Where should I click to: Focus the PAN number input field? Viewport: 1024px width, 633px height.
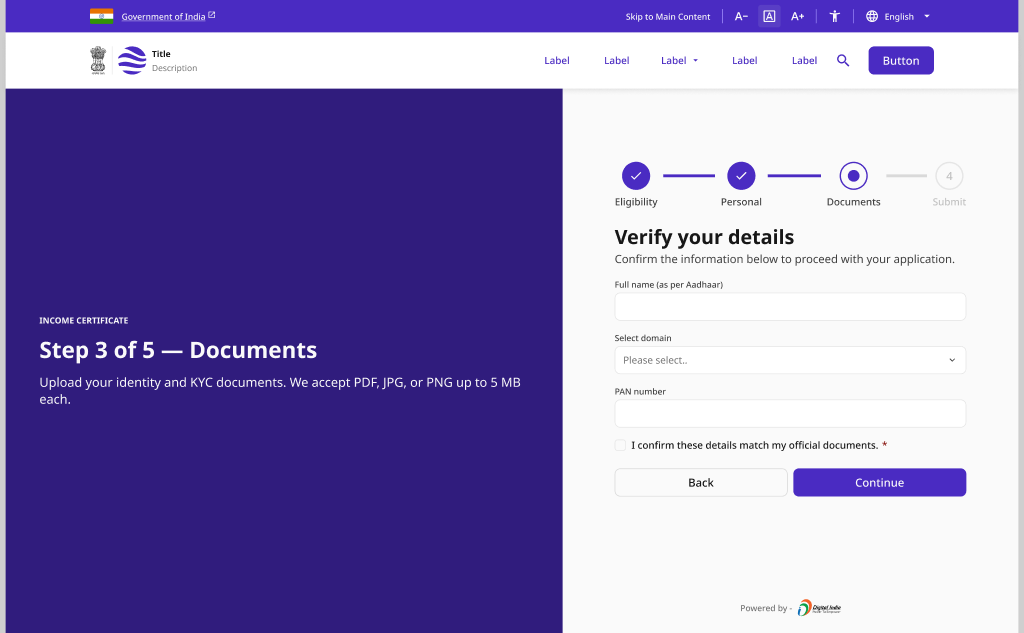790,414
